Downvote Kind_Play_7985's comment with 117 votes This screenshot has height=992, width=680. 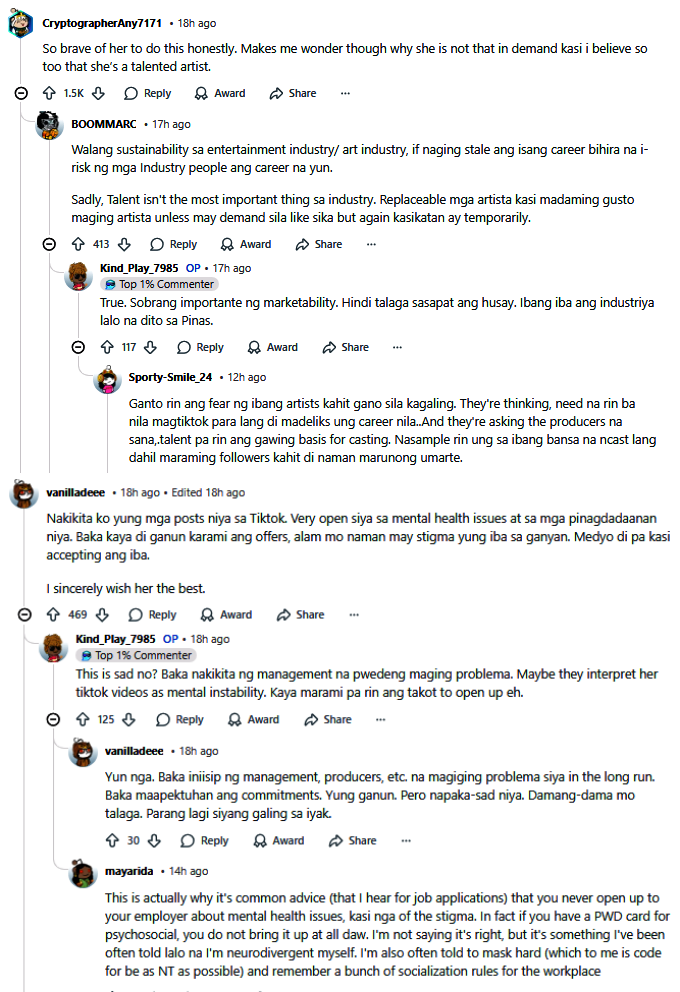point(151,347)
